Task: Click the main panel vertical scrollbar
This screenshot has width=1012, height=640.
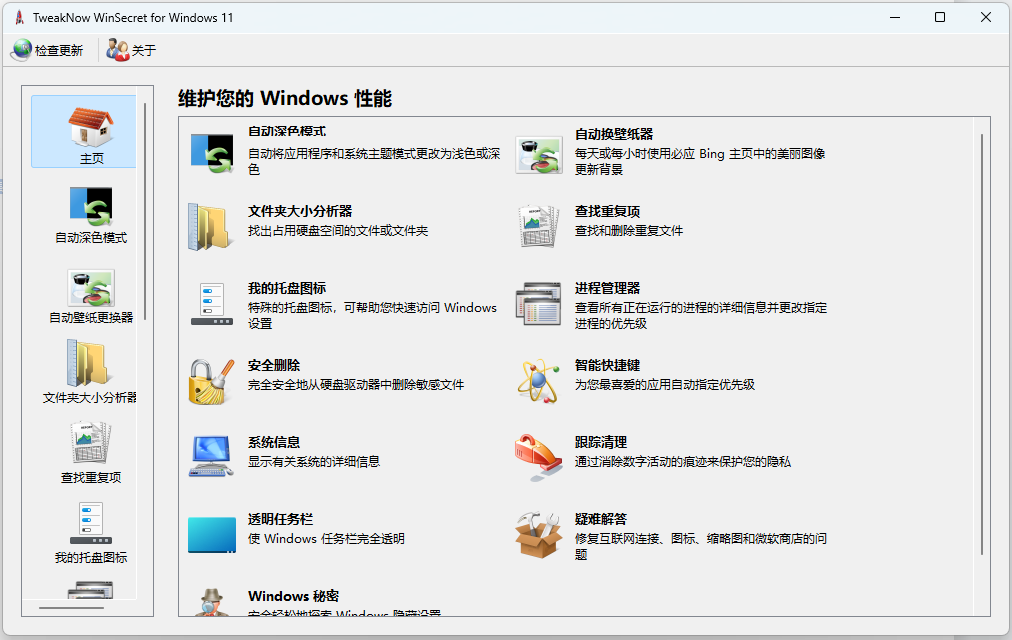Action: coord(982,345)
